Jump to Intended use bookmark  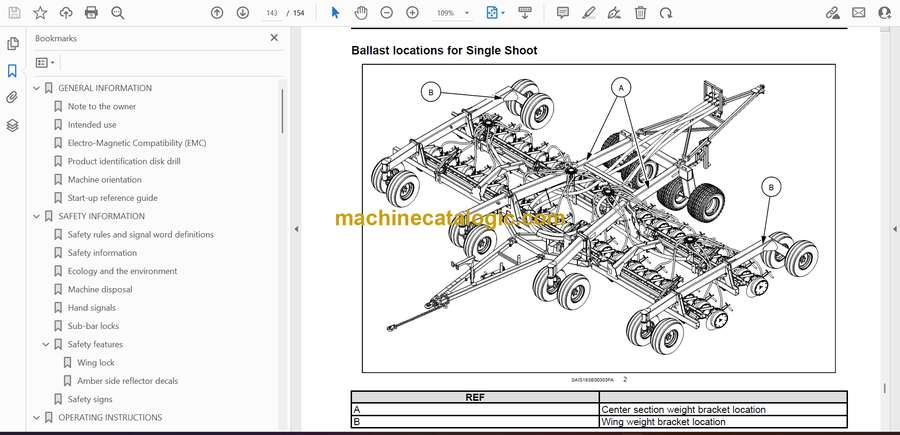(92, 125)
